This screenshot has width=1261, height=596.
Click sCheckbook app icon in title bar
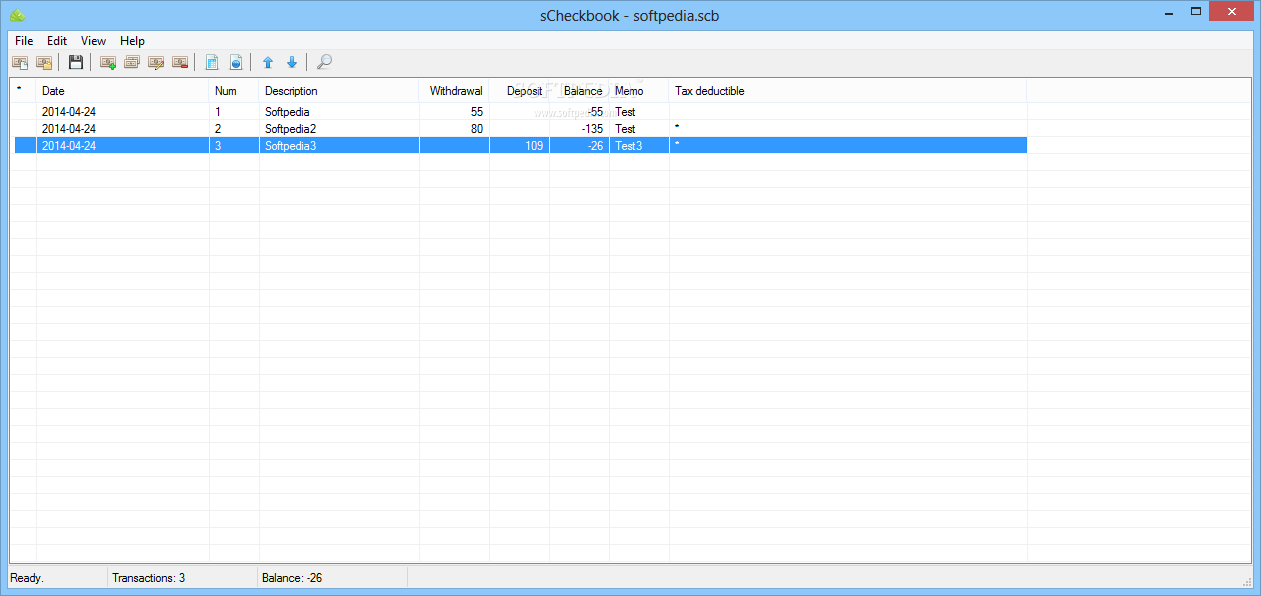pos(17,15)
